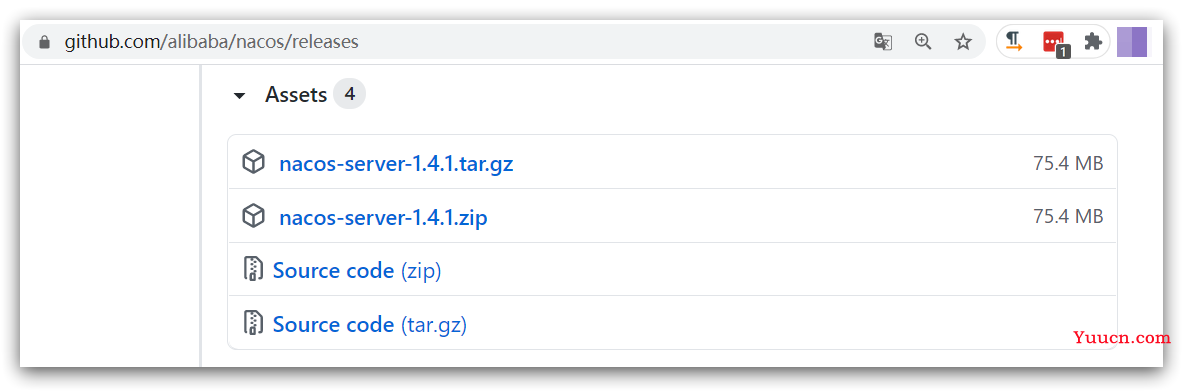Click package icon beside nacos-server-1.4.1.zip
Screen dimensions: 1183x392
coord(254,216)
